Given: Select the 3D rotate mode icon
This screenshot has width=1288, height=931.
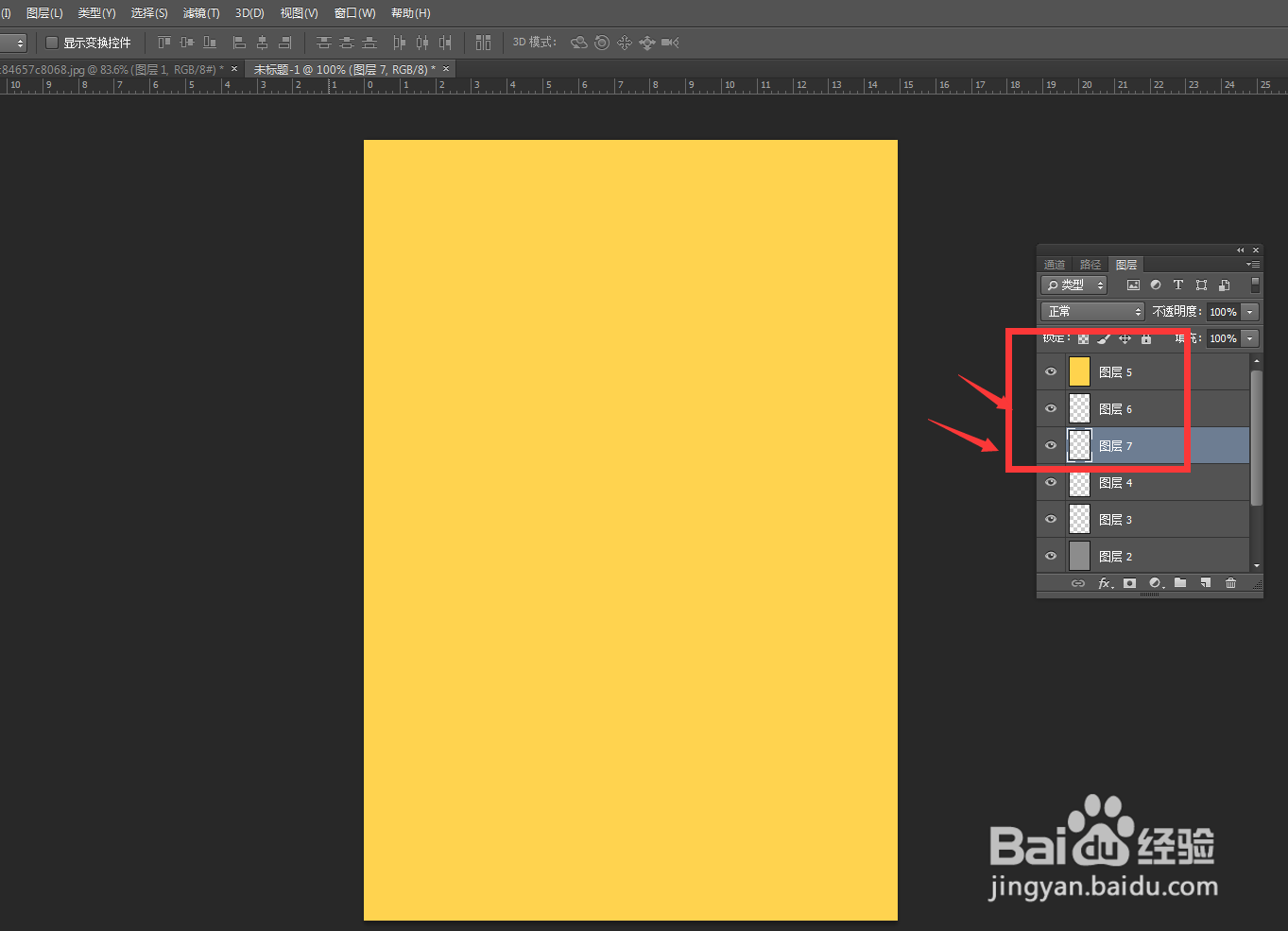Looking at the screenshot, I should click(x=579, y=43).
